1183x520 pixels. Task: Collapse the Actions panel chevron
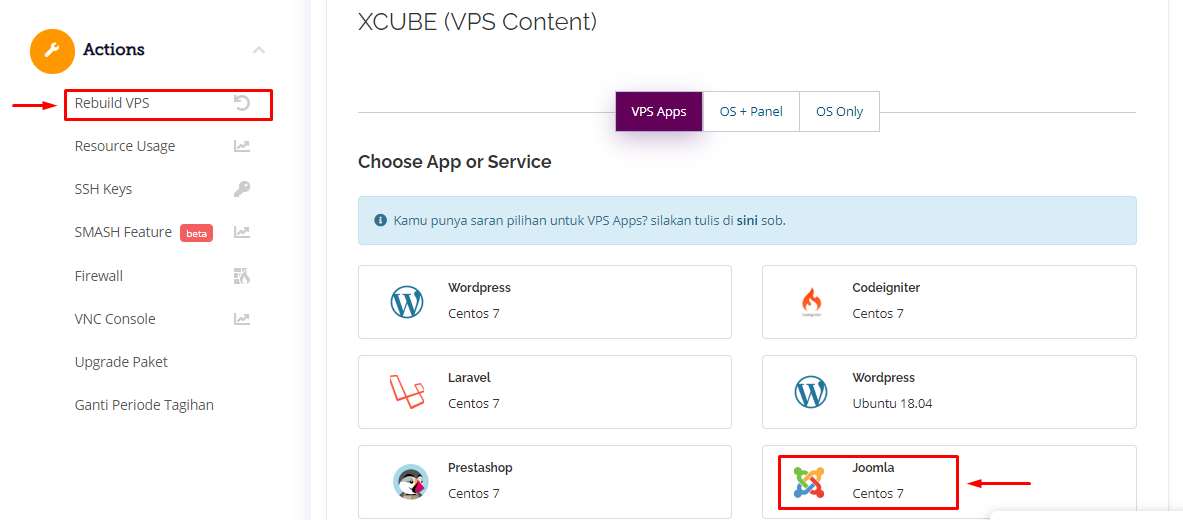coord(259,51)
